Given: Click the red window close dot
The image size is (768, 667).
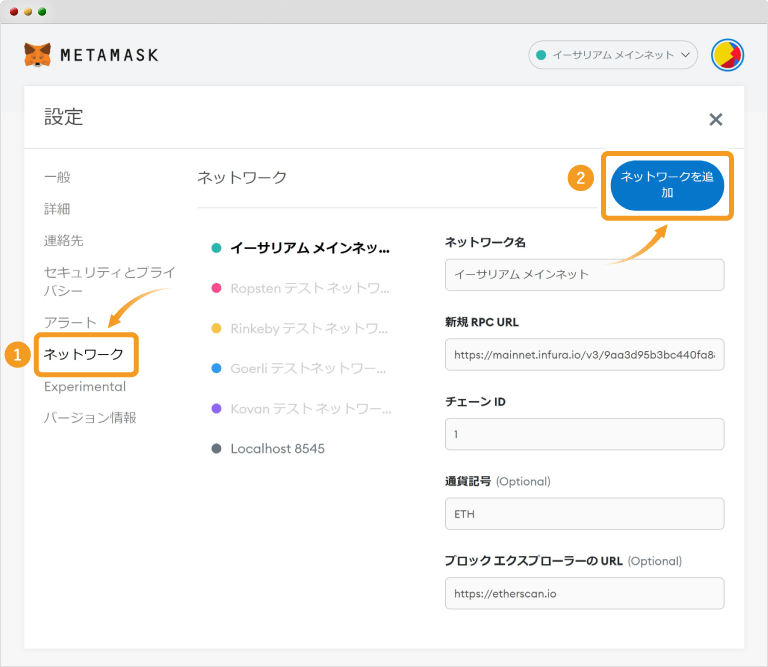Looking at the screenshot, I should pyautogui.click(x=14, y=12).
